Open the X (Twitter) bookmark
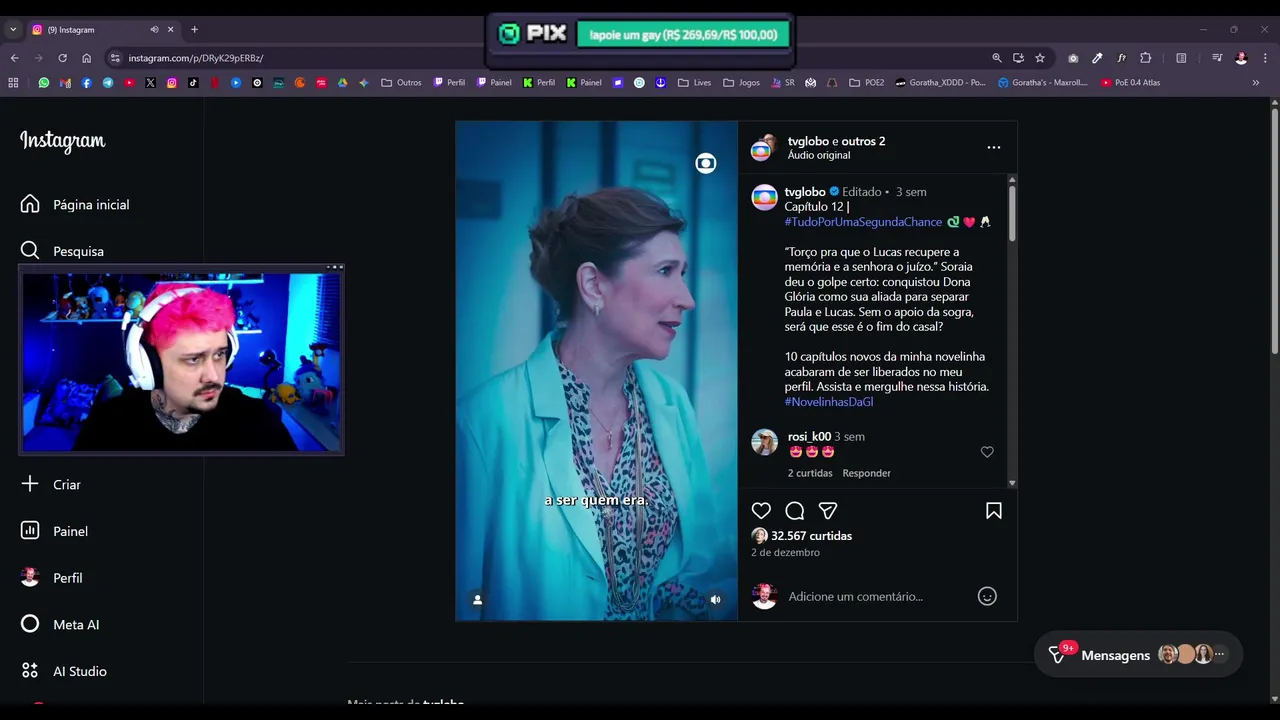Screen dimensions: 1280x720 point(150,83)
